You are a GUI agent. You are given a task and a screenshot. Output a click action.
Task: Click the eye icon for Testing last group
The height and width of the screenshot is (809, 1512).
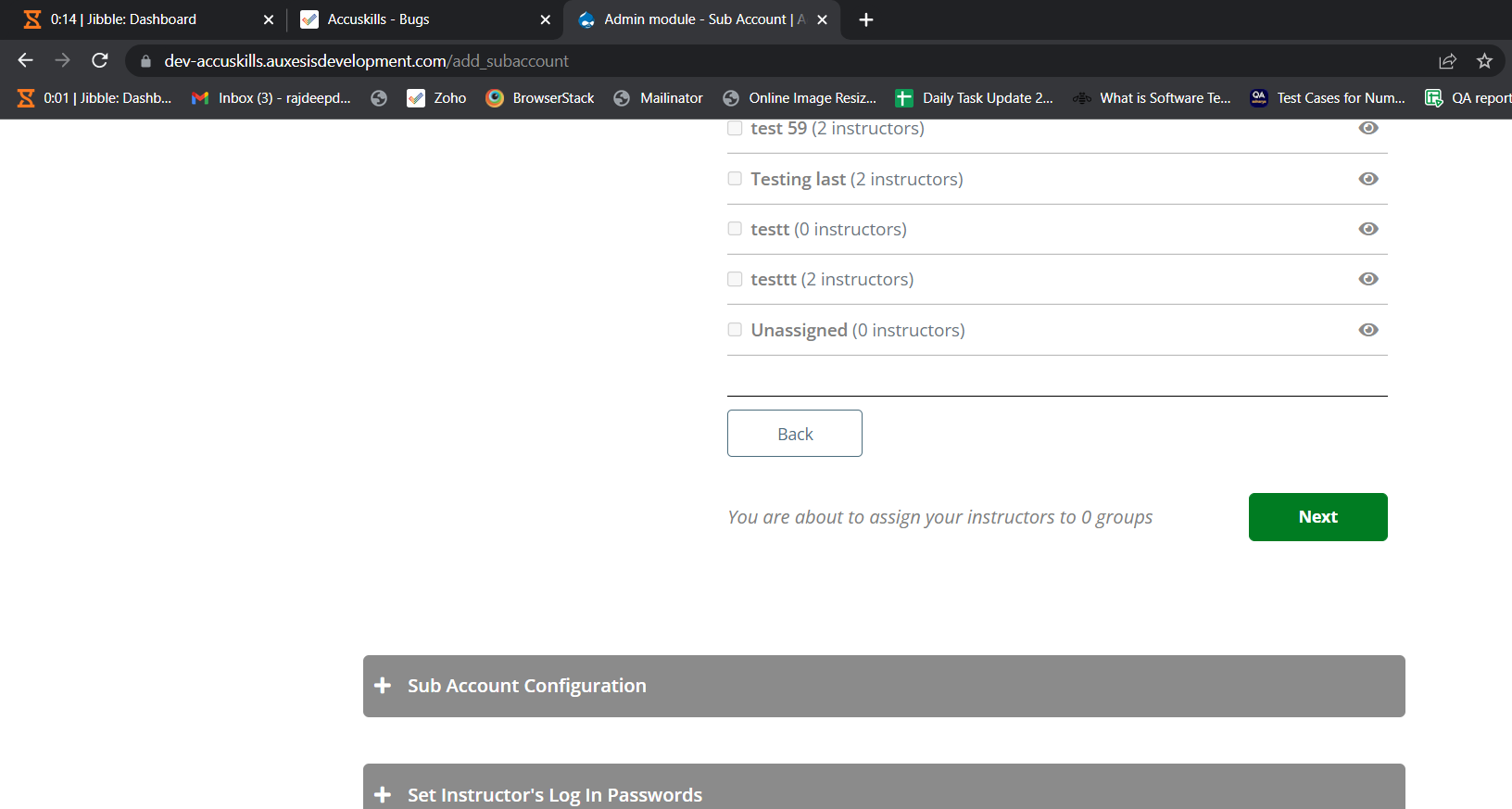pyautogui.click(x=1367, y=179)
